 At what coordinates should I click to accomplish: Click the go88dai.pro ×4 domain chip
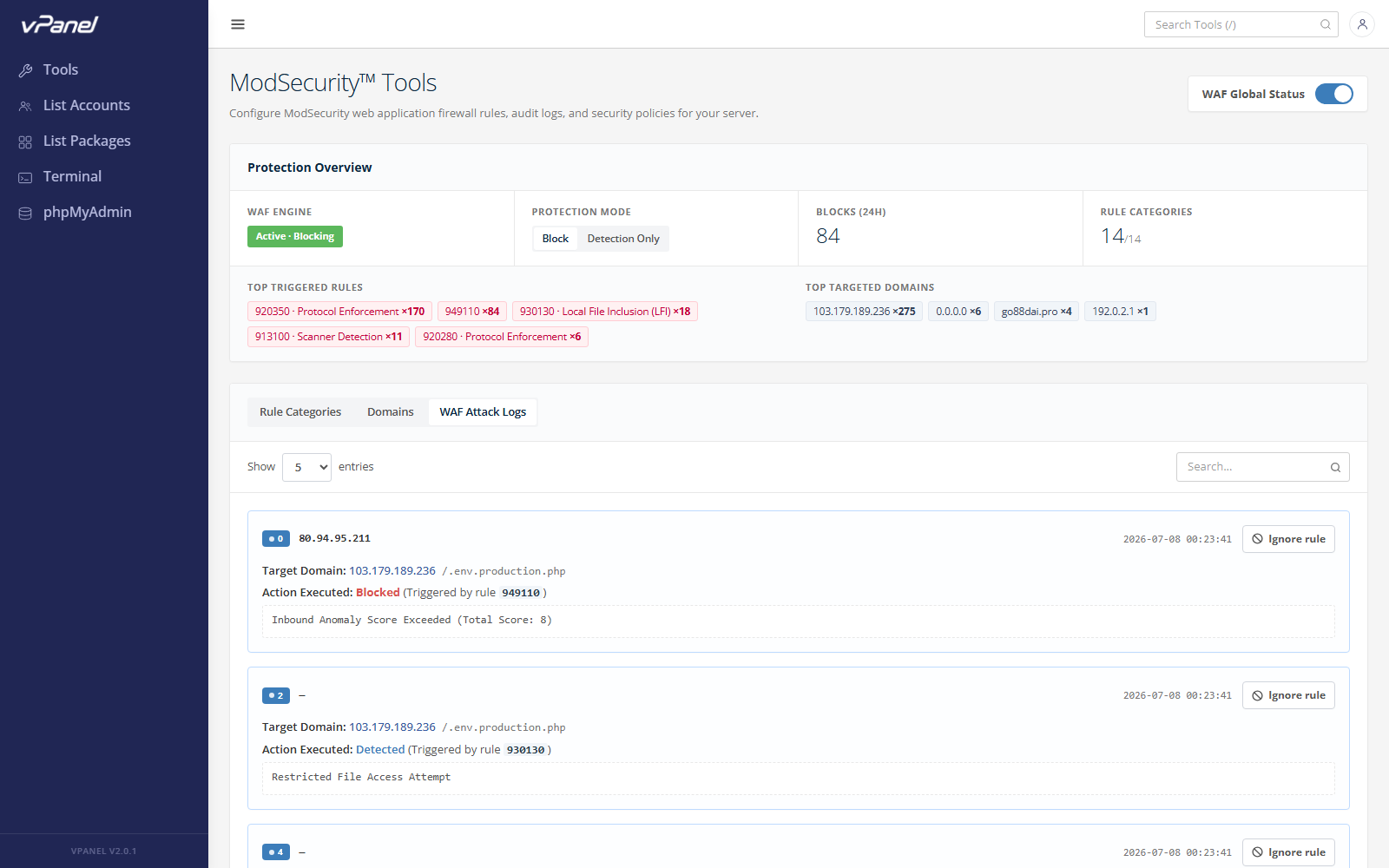(x=1037, y=312)
